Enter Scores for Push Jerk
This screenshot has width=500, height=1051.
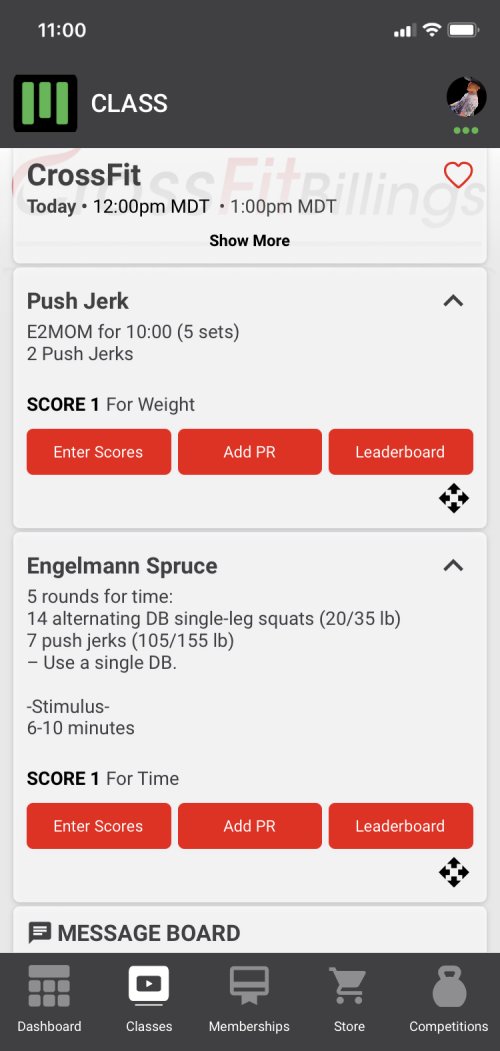[99, 452]
